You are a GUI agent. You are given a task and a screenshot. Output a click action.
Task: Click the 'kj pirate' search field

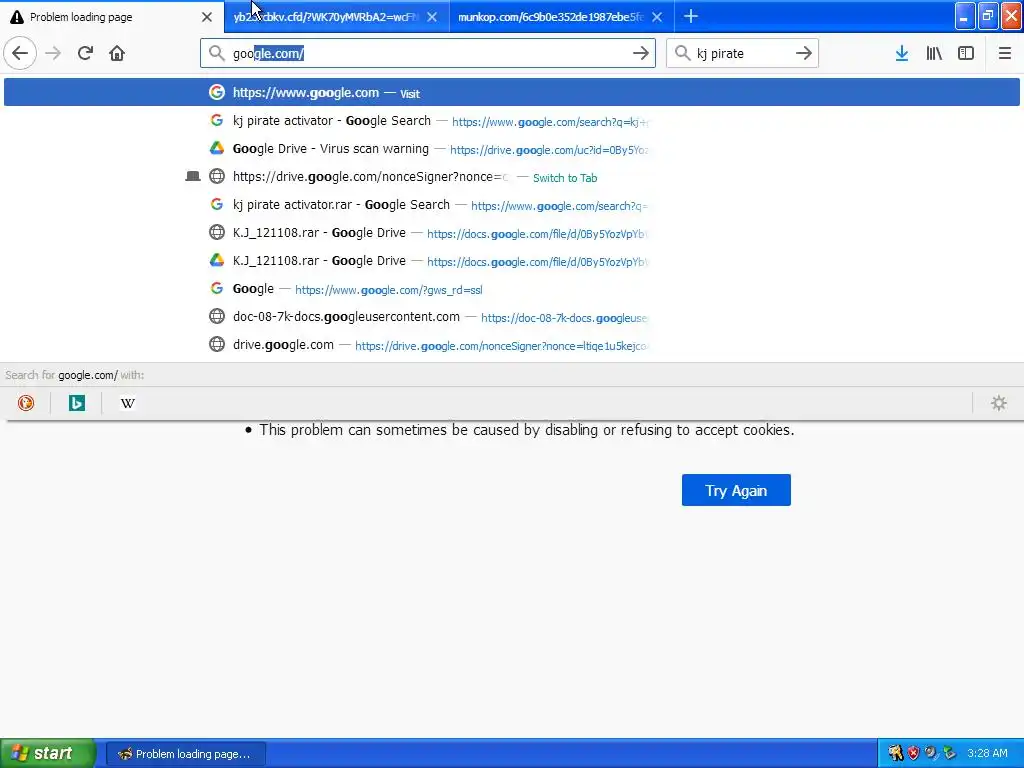[x=742, y=53]
